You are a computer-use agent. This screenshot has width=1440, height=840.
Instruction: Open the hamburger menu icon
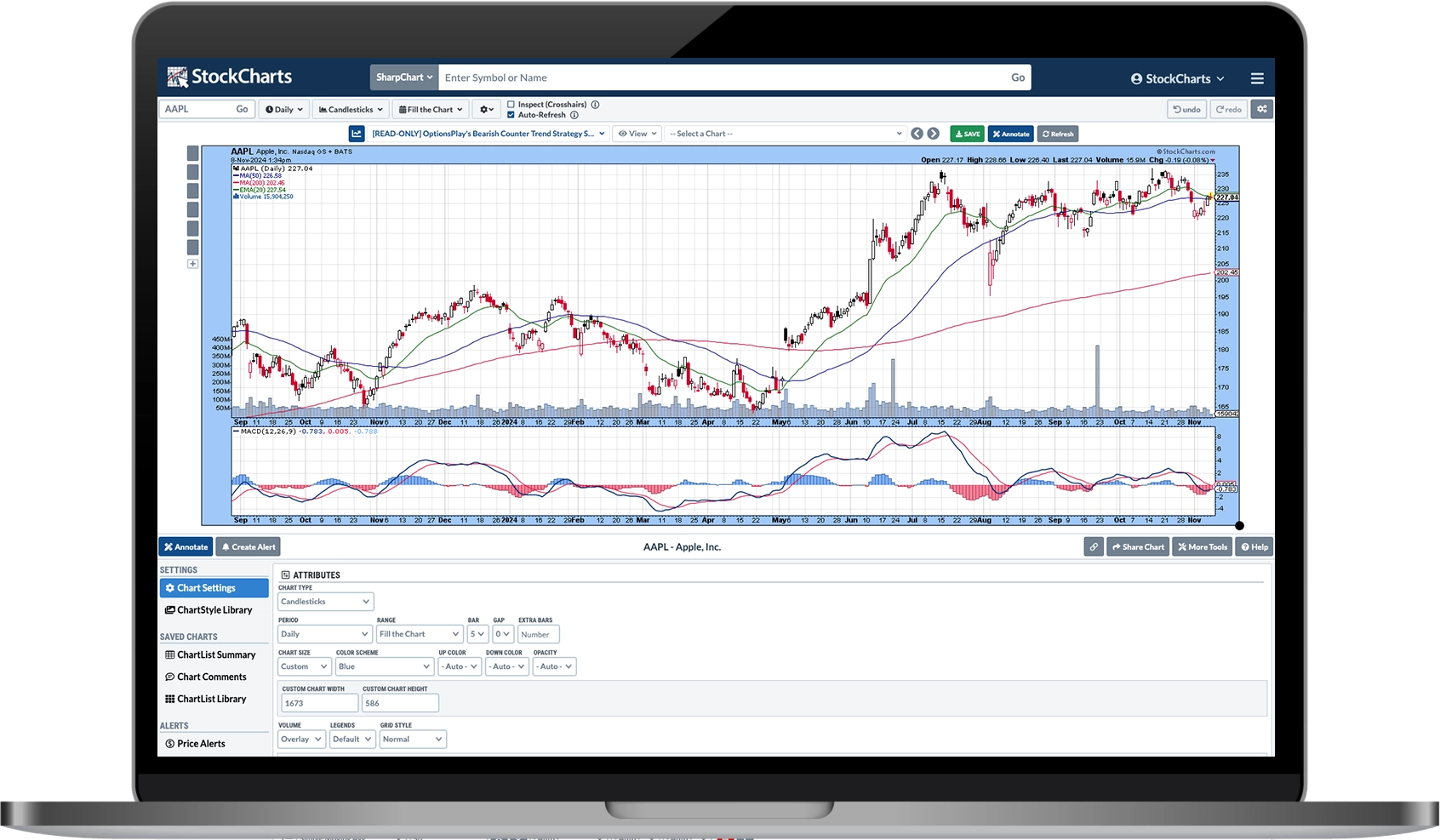click(1257, 78)
